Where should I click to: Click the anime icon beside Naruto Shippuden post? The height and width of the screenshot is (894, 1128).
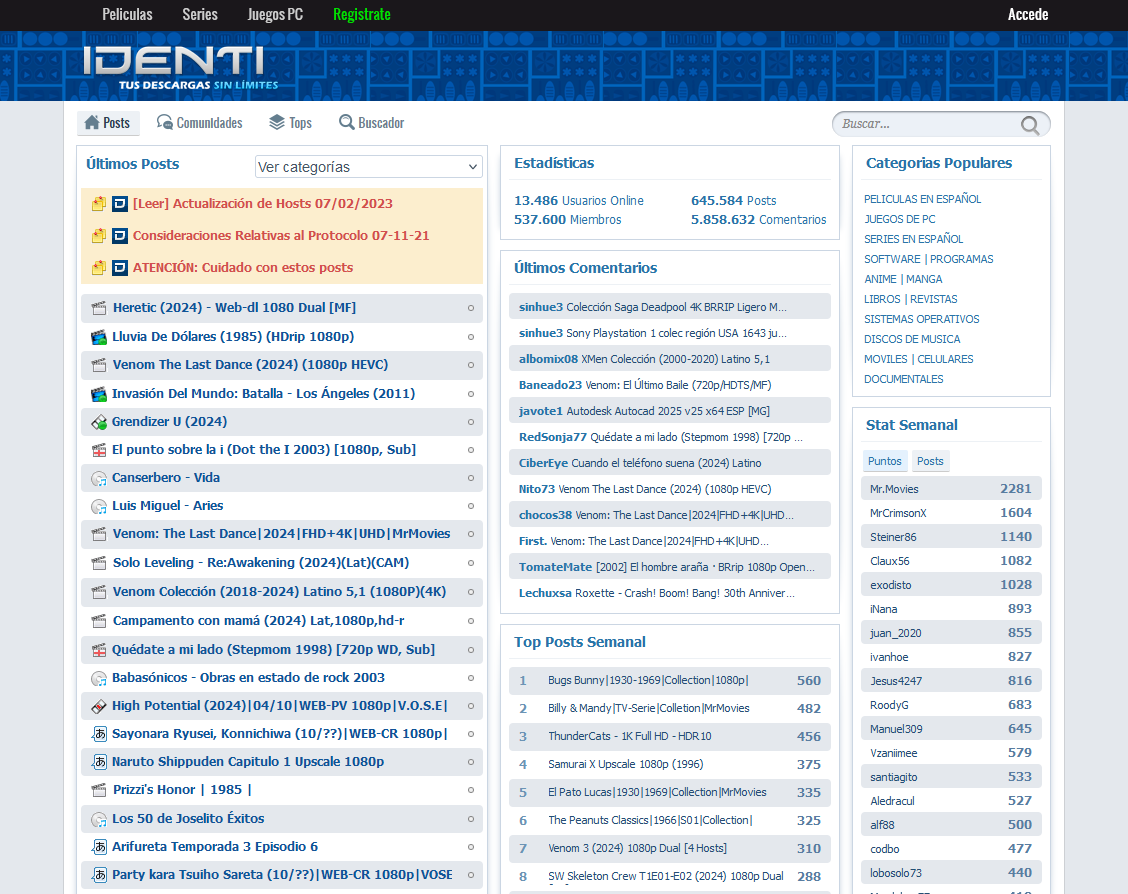click(x=99, y=762)
